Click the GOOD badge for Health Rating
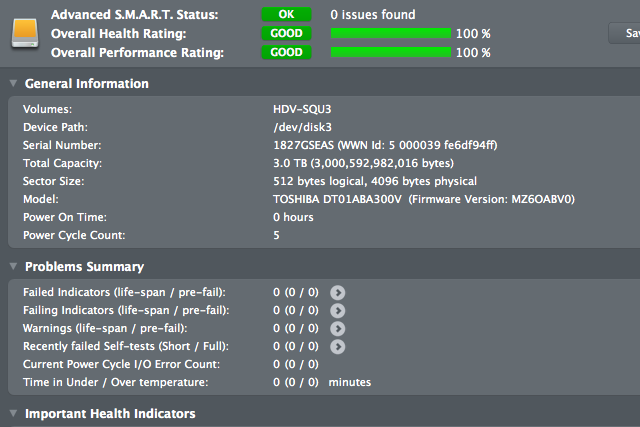The image size is (640, 427). [x=286, y=33]
